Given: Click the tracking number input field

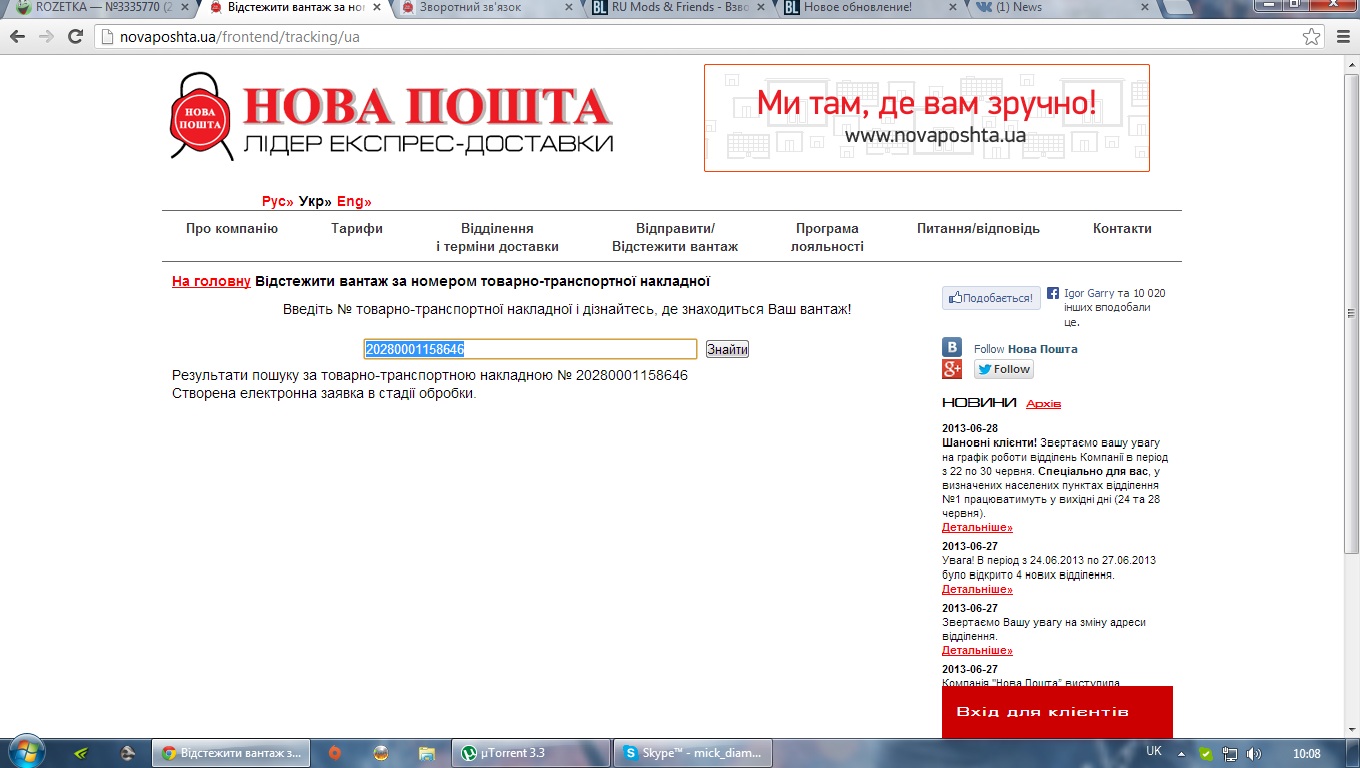Looking at the screenshot, I should pos(530,349).
